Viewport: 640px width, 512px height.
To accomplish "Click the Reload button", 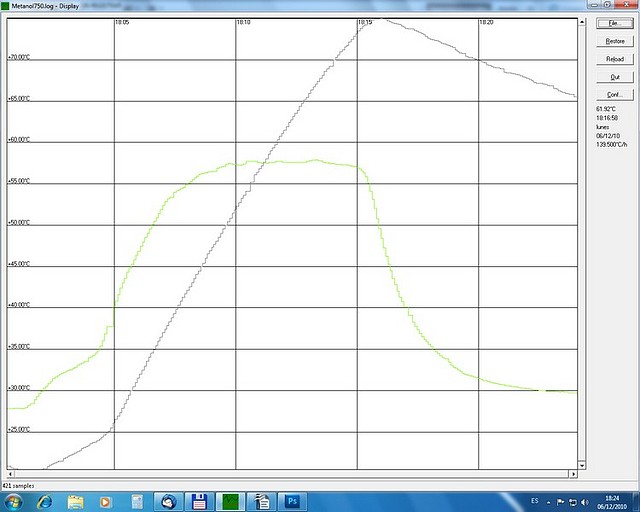I will (x=615, y=59).
